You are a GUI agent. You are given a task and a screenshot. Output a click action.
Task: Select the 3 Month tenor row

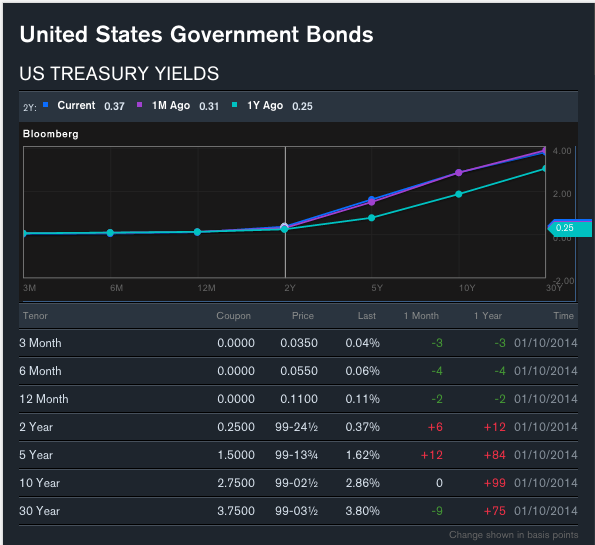pyautogui.click(x=298, y=343)
